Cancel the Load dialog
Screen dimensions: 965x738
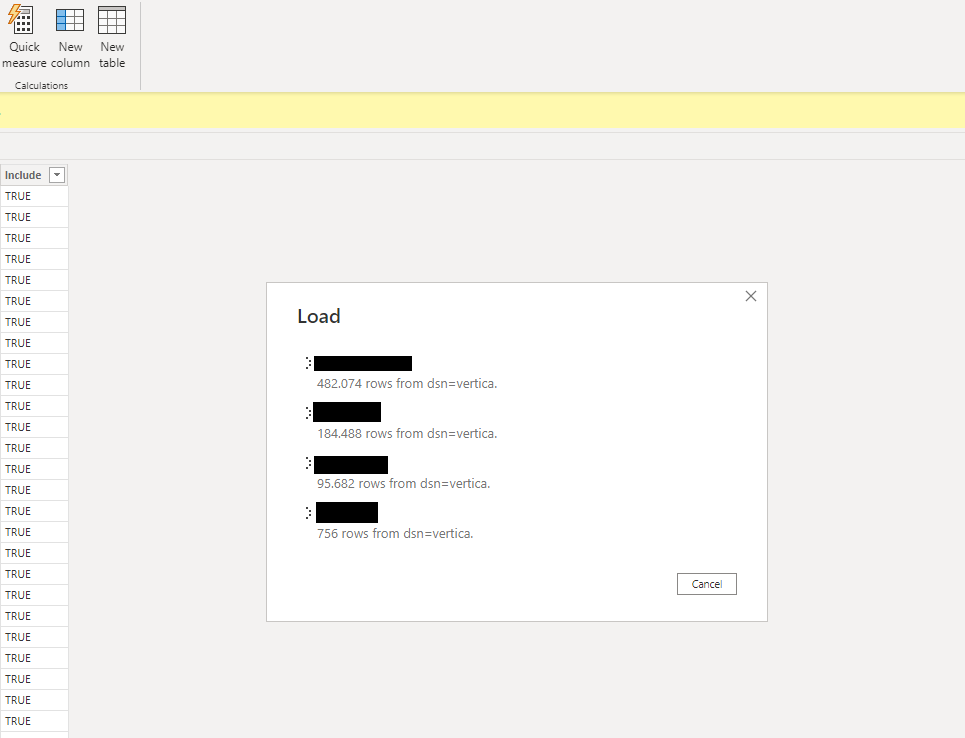[707, 584]
